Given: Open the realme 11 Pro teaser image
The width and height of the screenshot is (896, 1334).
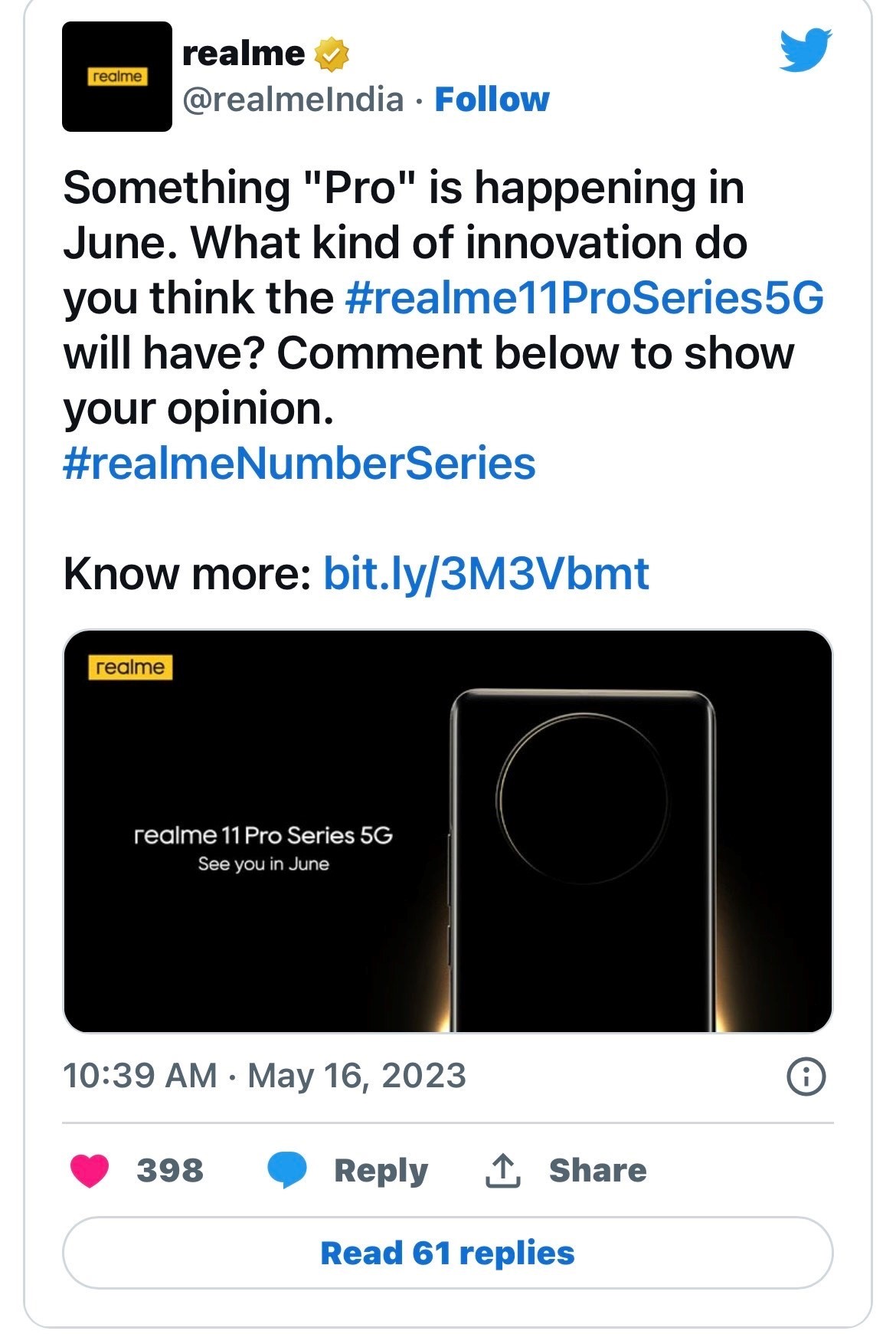Looking at the screenshot, I should [x=447, y=831].
